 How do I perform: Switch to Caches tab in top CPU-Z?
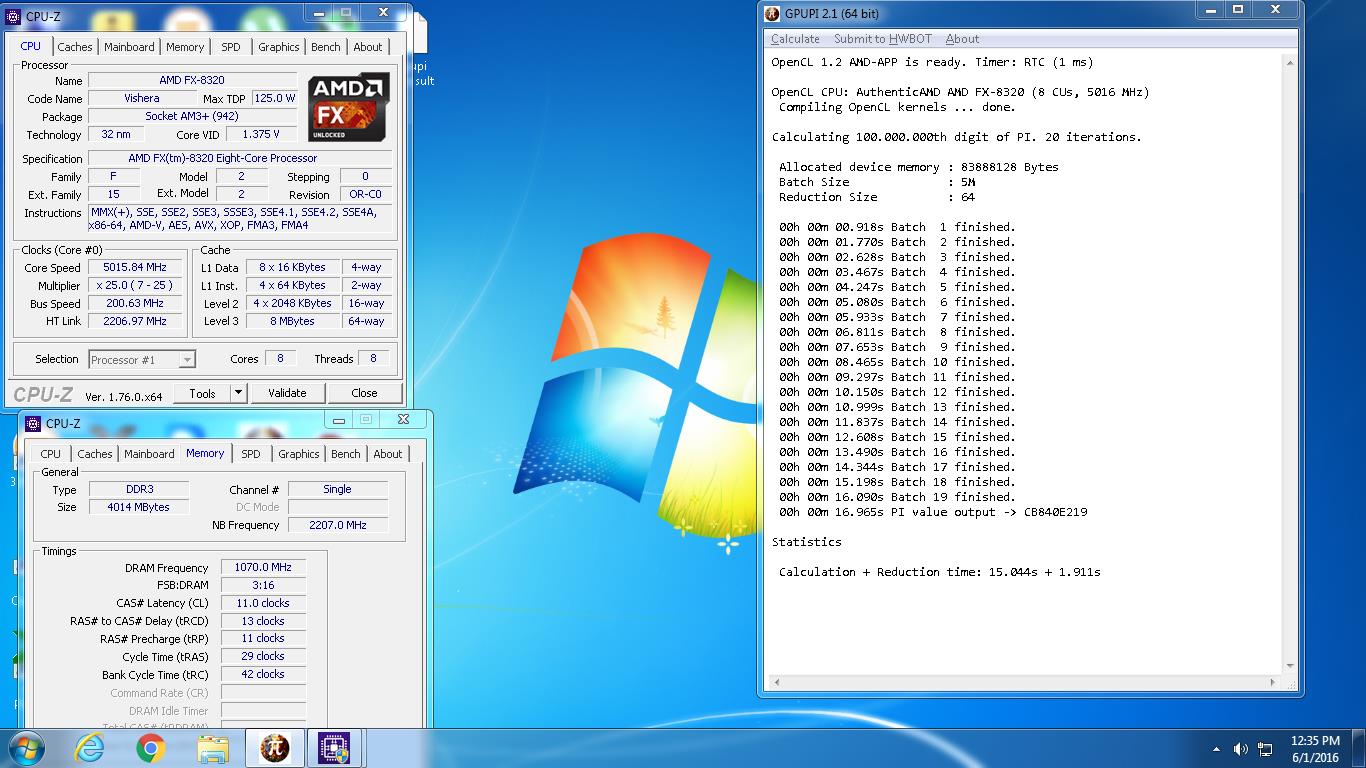(75, 47)
